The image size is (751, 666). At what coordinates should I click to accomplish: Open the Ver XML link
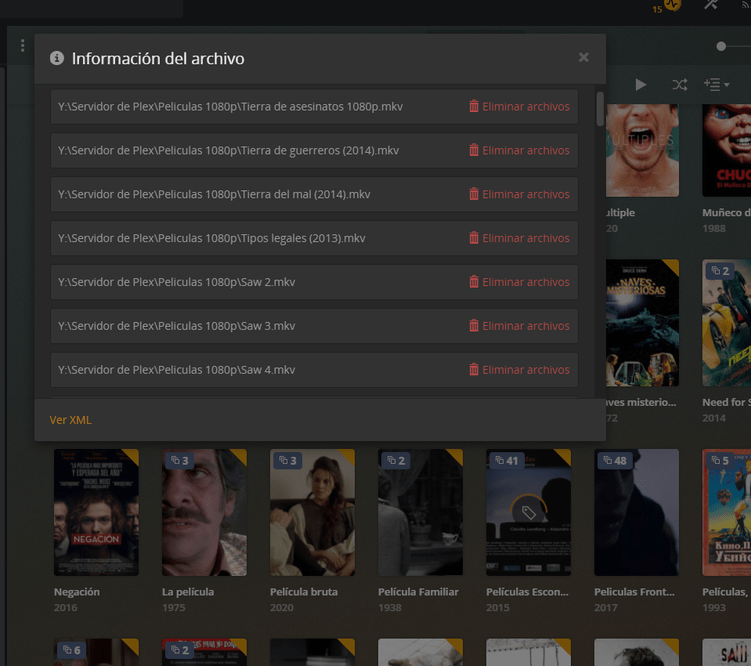coord(70,420)
